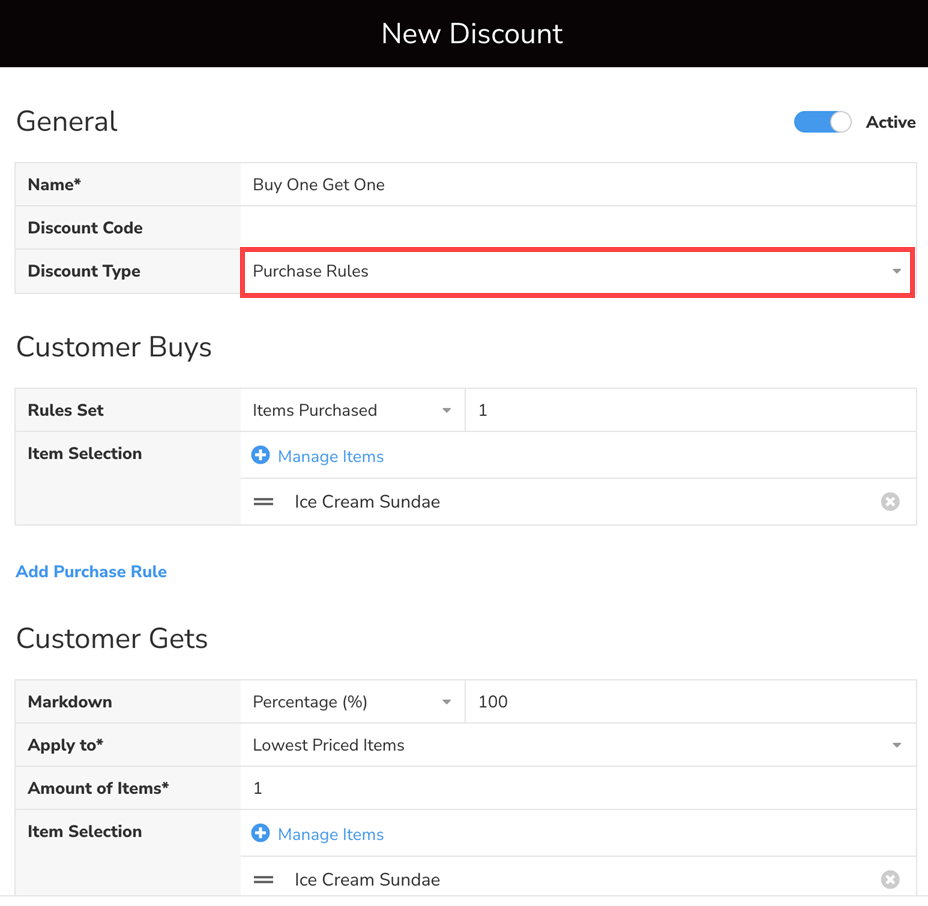
Task: Toggle the Active discount switch
Action: coord(822,122)
